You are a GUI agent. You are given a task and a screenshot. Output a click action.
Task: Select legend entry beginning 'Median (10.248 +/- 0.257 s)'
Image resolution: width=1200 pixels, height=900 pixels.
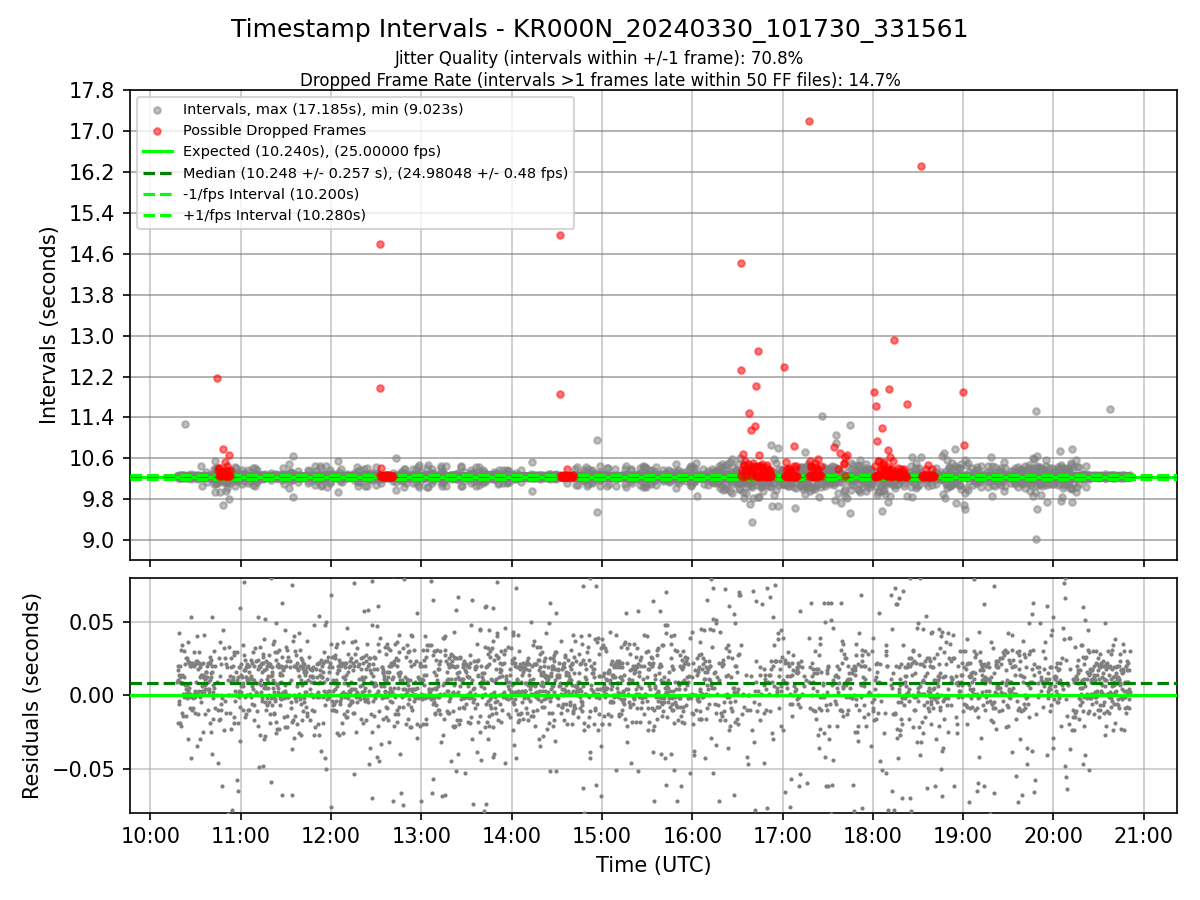point(375,172)
